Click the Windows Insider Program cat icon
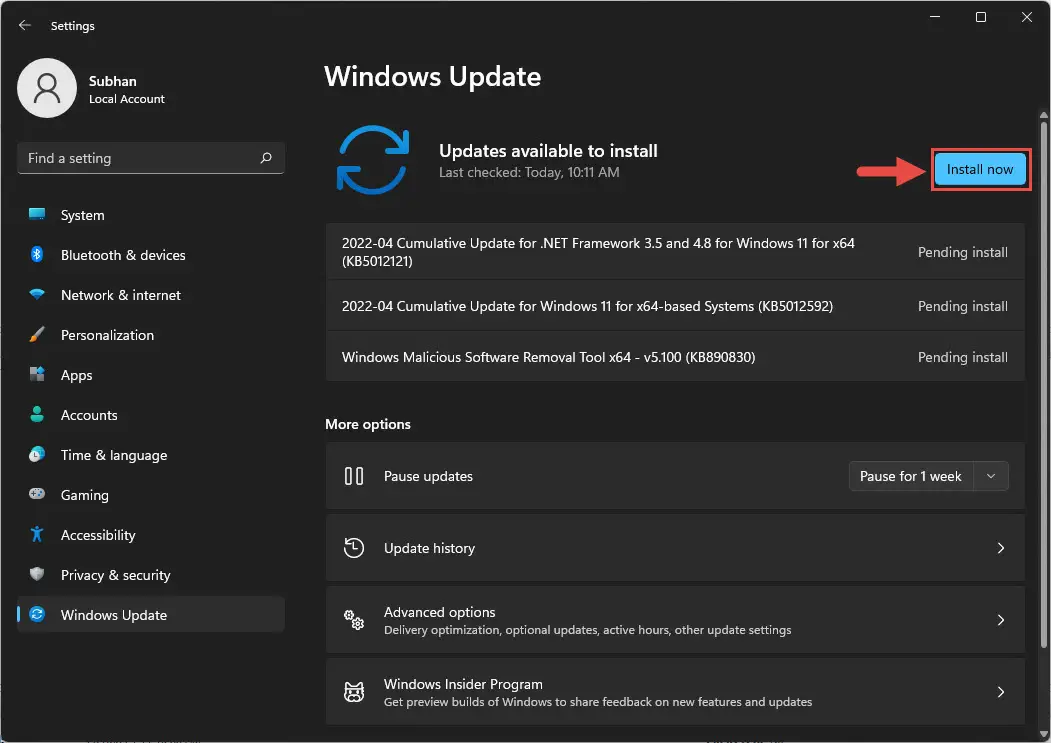 pos(354,691)
